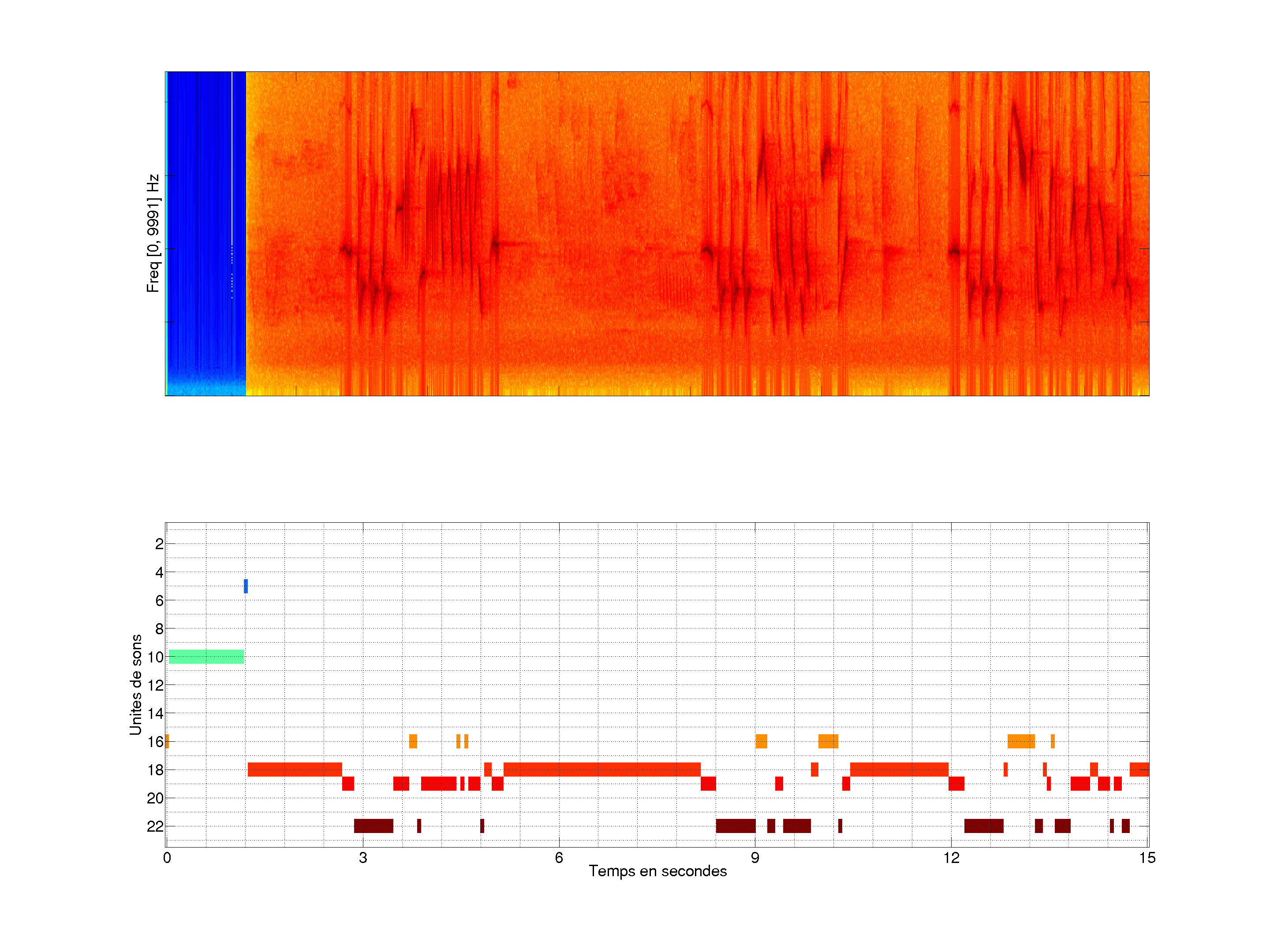This screenshot has height=952, width=1270.
Task: Click the dark red unit 22 bar before 9 seconds
Action: 736,826
